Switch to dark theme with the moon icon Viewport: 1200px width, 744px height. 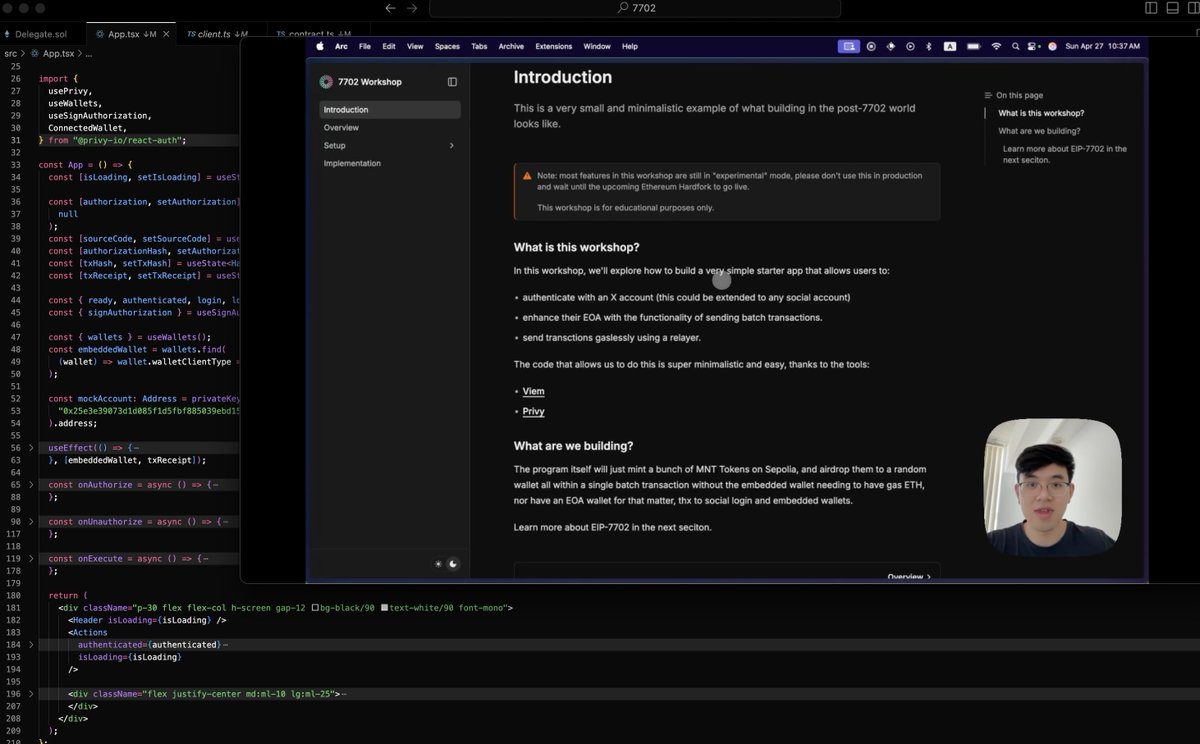[x=453, y=564]
